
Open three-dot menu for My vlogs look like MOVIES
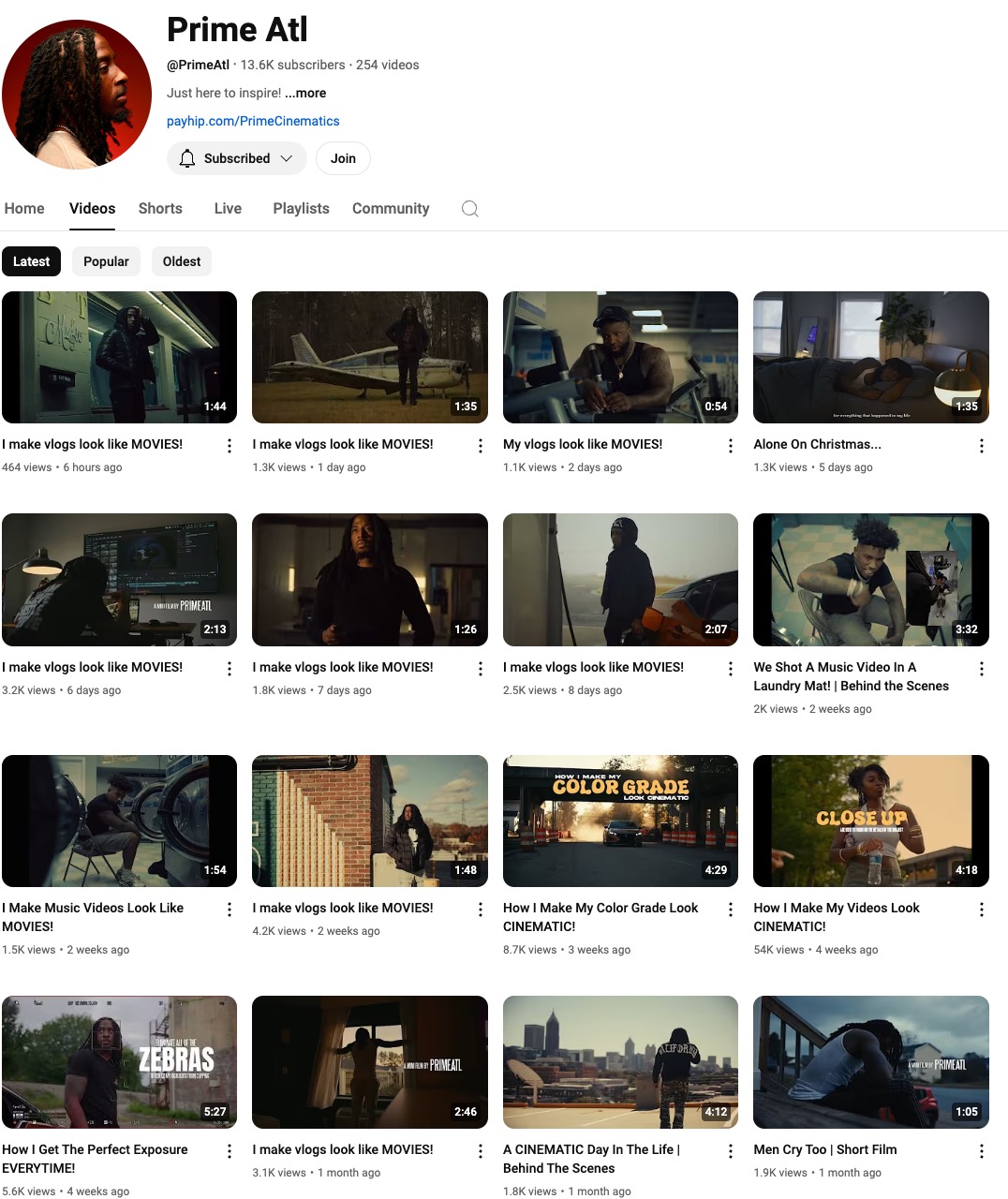point(731,446)
